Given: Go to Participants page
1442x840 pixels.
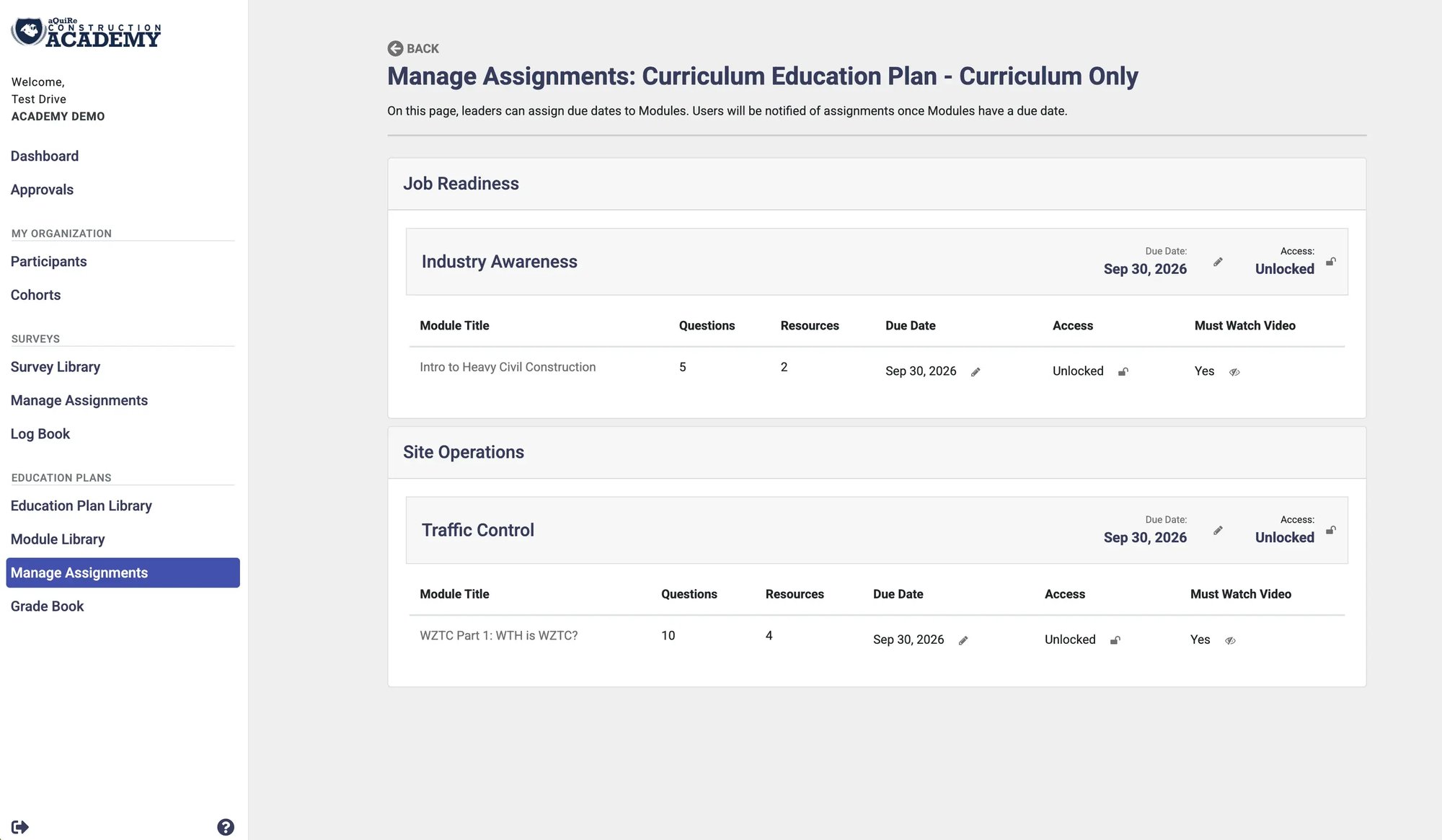Looking at the screenshot, I should [x=48, y=262].
